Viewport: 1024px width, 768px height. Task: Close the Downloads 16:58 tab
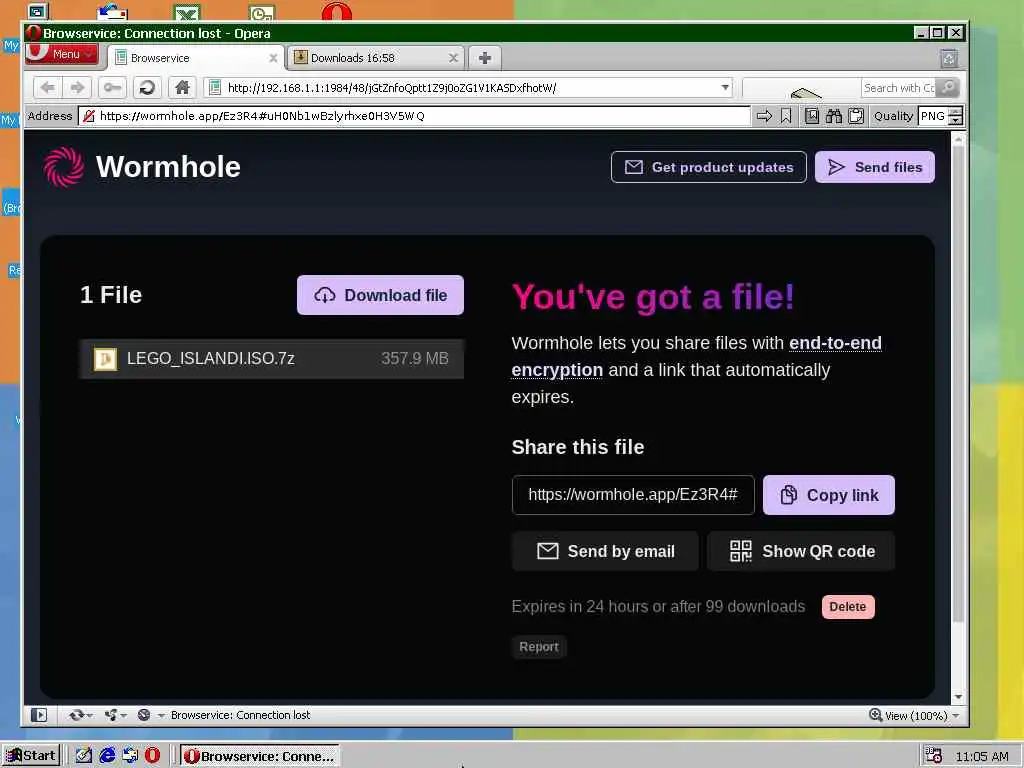[453, 58]
